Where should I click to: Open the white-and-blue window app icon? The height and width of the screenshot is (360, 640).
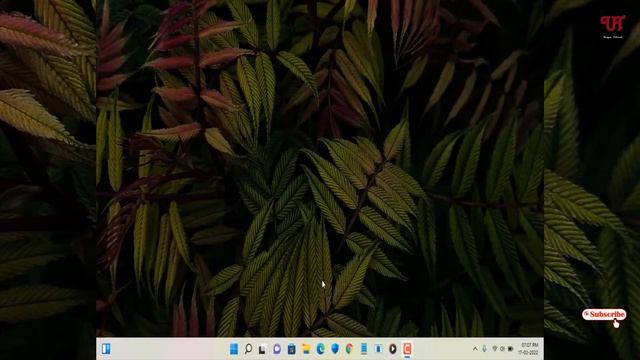pos(378,349)
